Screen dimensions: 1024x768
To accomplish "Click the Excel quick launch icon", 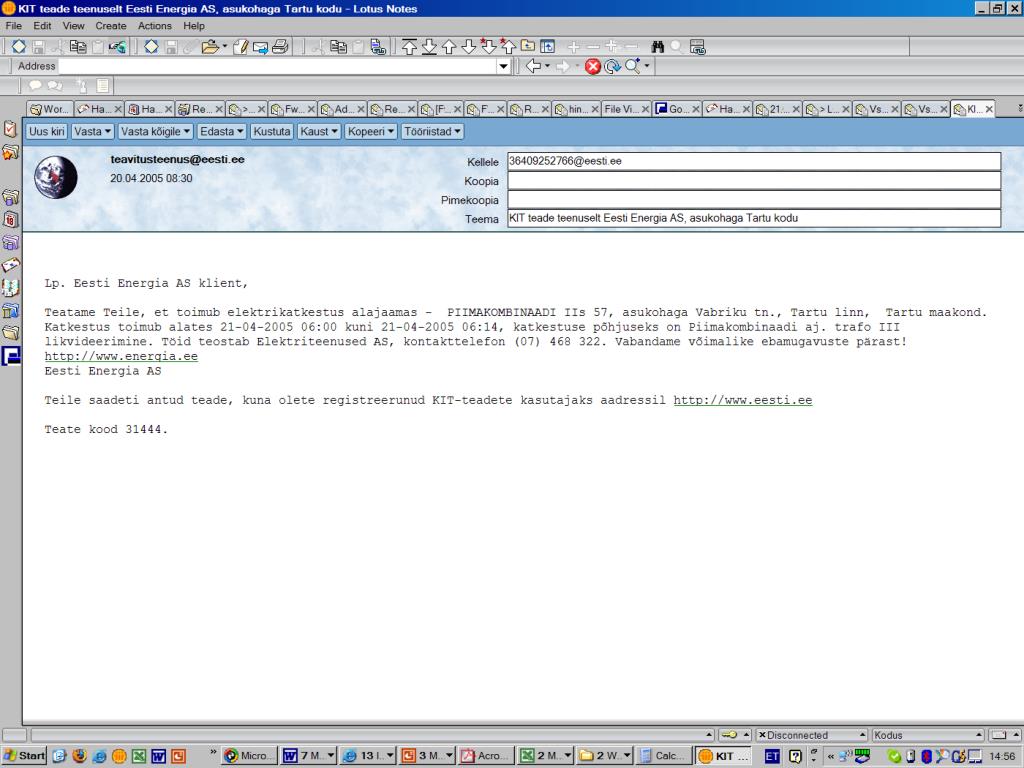I will (x=139, y=756).
